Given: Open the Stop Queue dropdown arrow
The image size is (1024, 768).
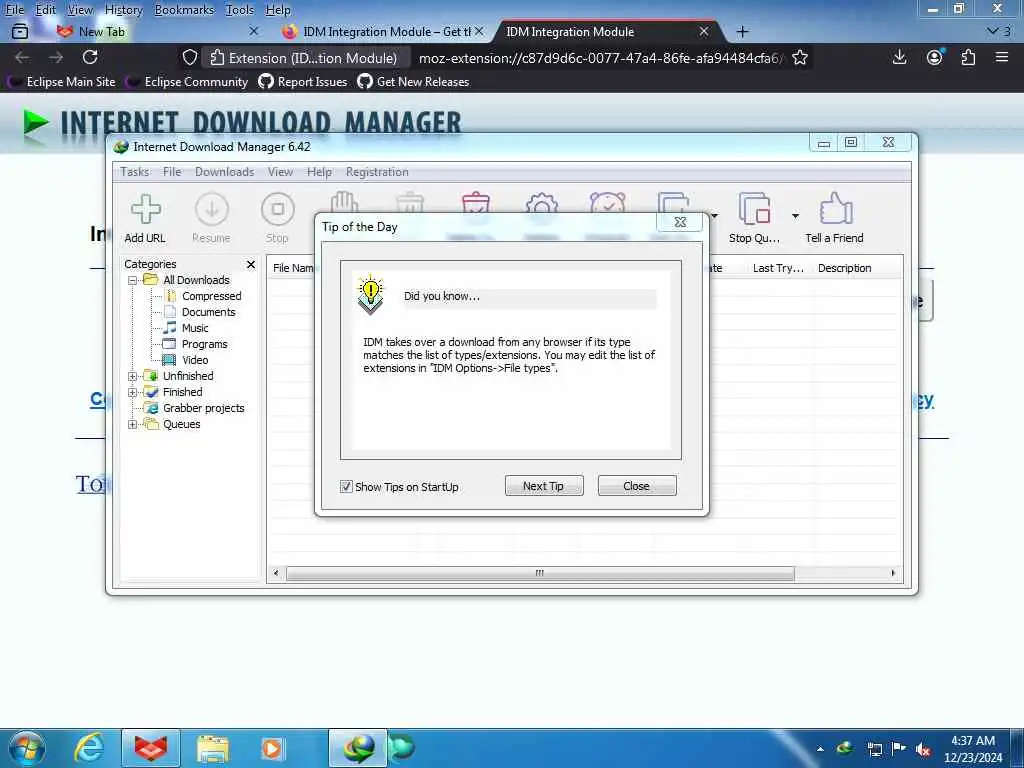Looking at the screenshot, I should (x=795, y=216).
